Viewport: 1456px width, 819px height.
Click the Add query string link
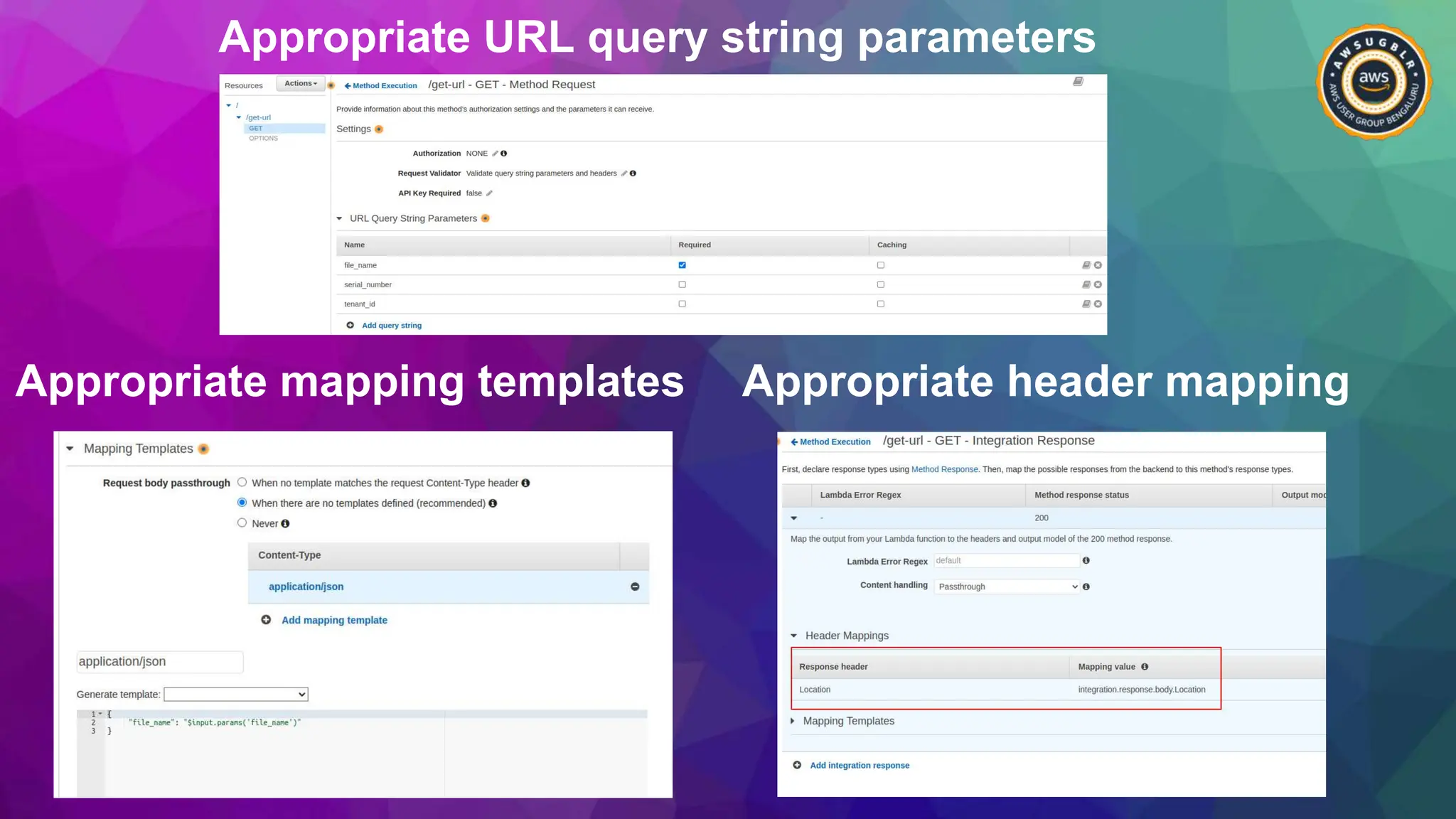[x=392, y=326]
